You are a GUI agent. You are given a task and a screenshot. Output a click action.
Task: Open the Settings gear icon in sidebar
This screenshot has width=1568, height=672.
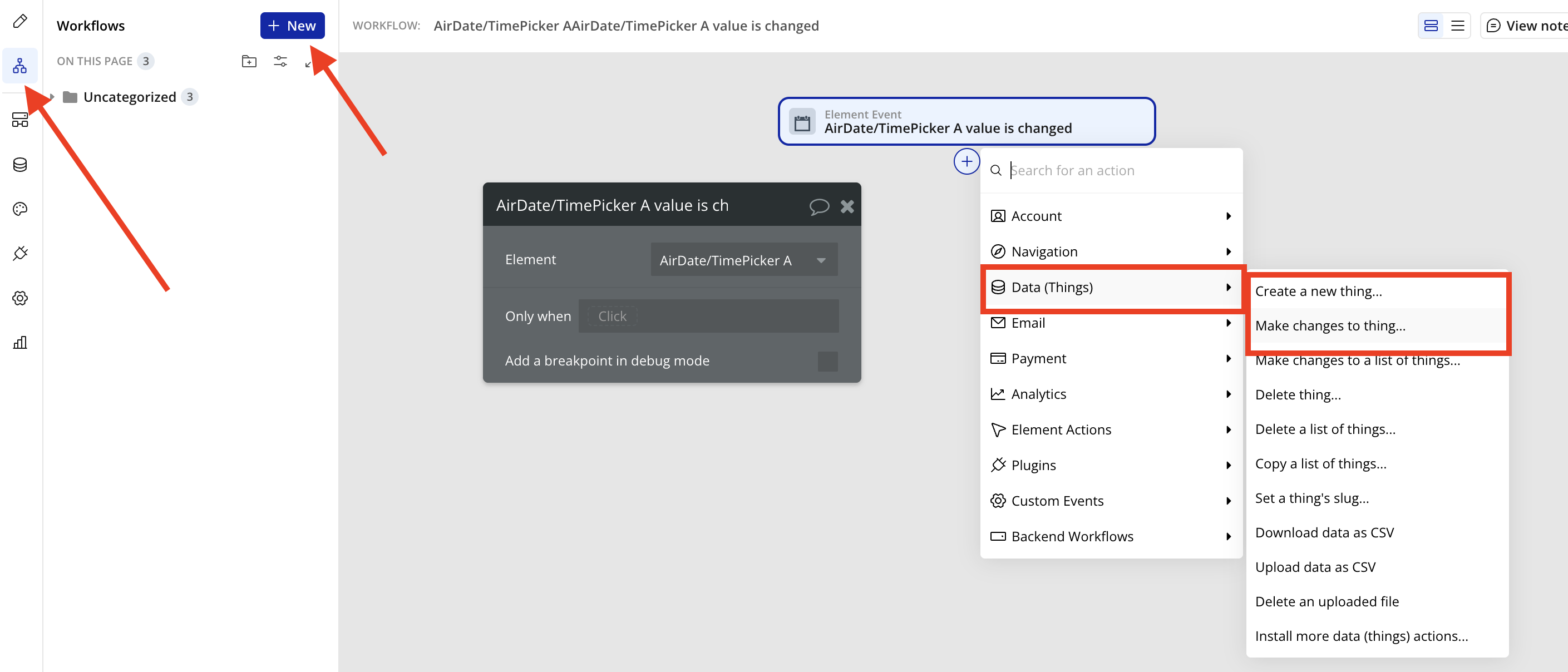point(20,298)
